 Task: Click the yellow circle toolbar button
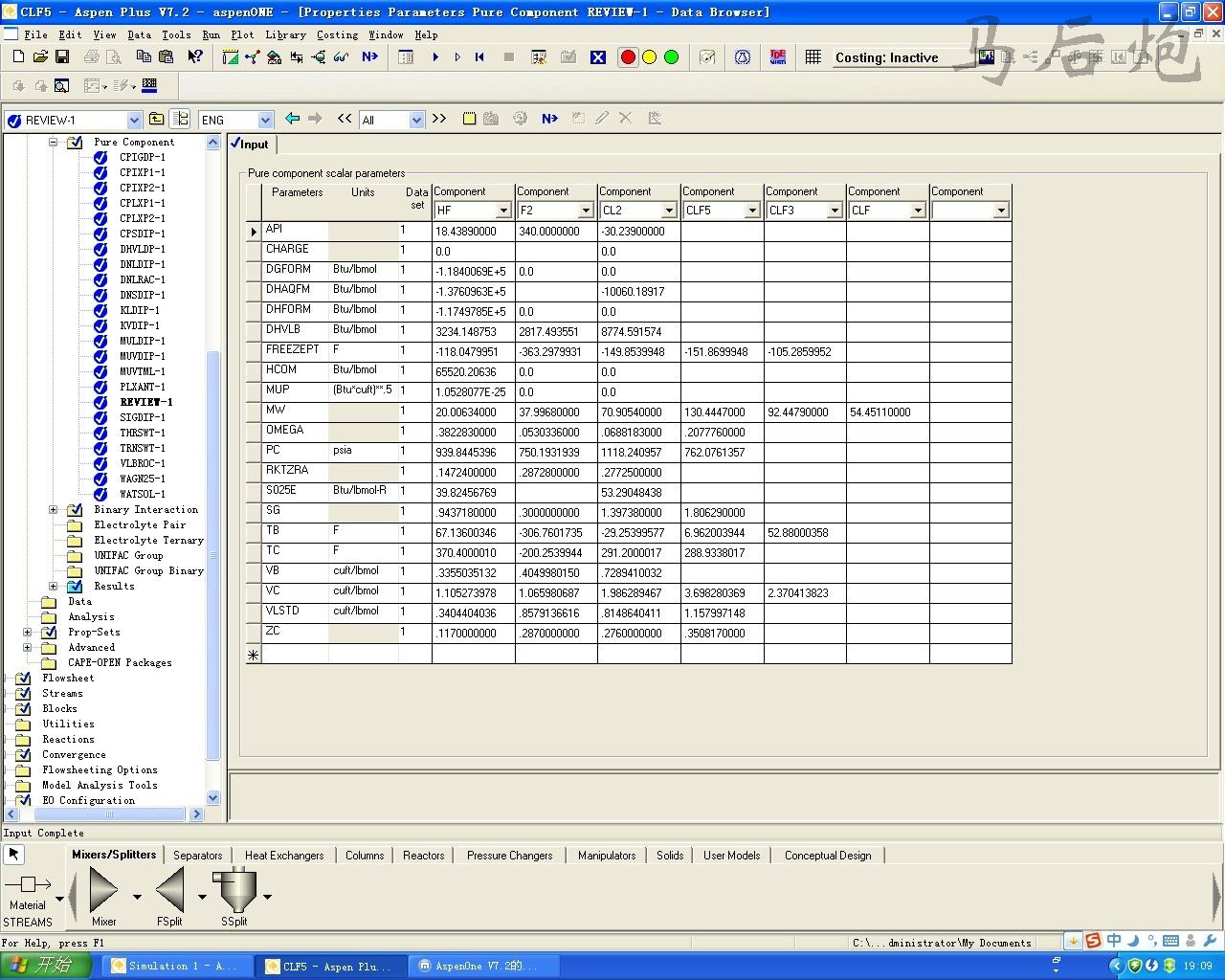pyautogui.click(x=650, y=57)
